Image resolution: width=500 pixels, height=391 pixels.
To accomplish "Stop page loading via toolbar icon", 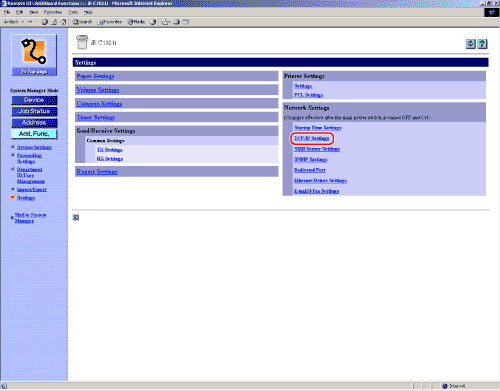I will [45, 22].
